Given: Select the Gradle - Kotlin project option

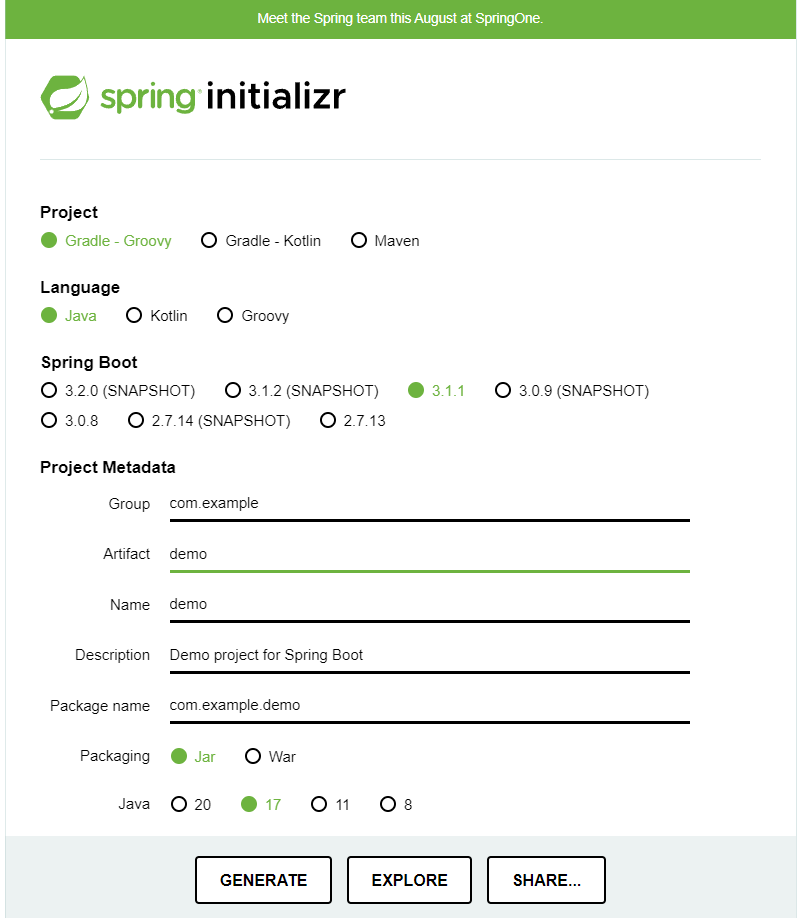Looking at the screenshot, I should click(261, 241).
